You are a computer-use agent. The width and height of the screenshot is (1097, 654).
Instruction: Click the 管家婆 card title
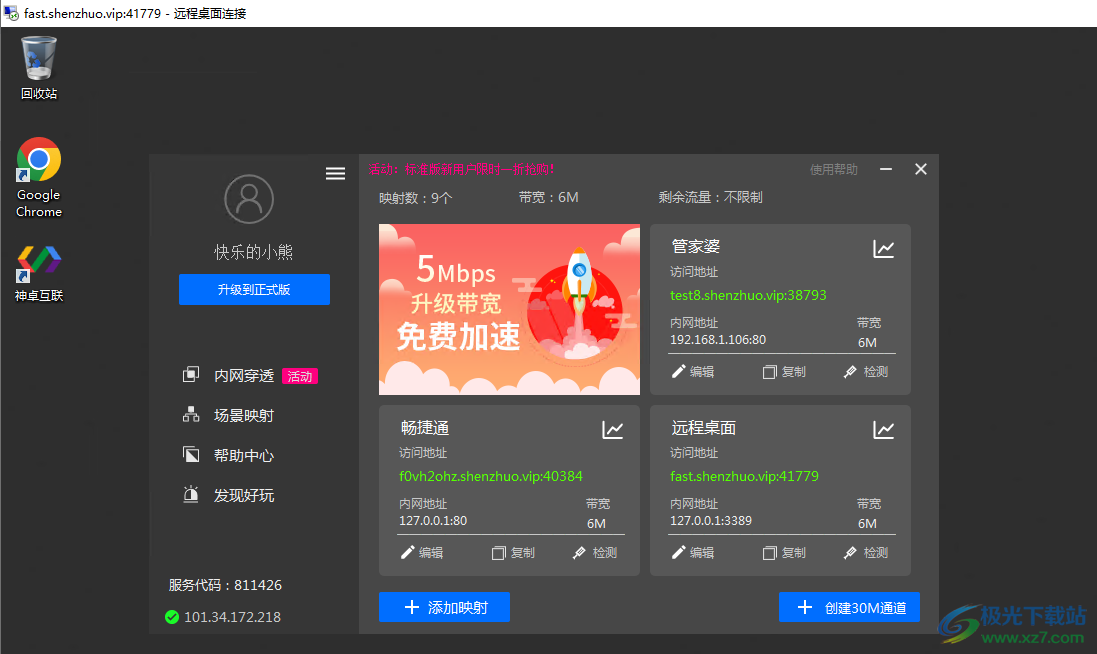point(695,246)
